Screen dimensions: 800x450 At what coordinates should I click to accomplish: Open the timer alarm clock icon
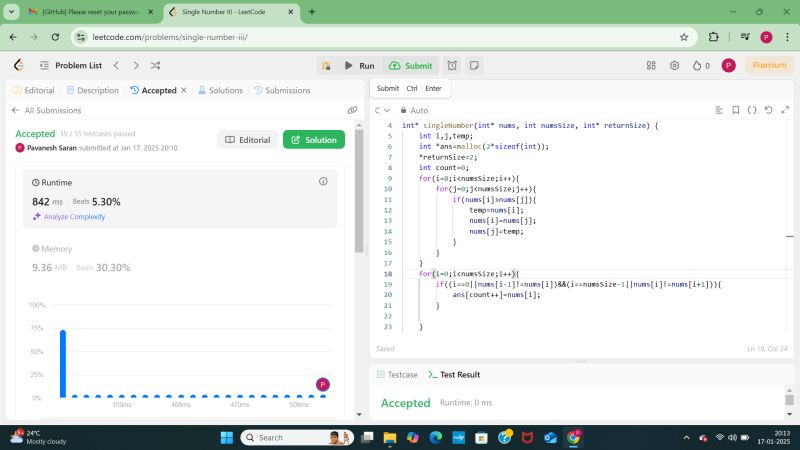452,65
